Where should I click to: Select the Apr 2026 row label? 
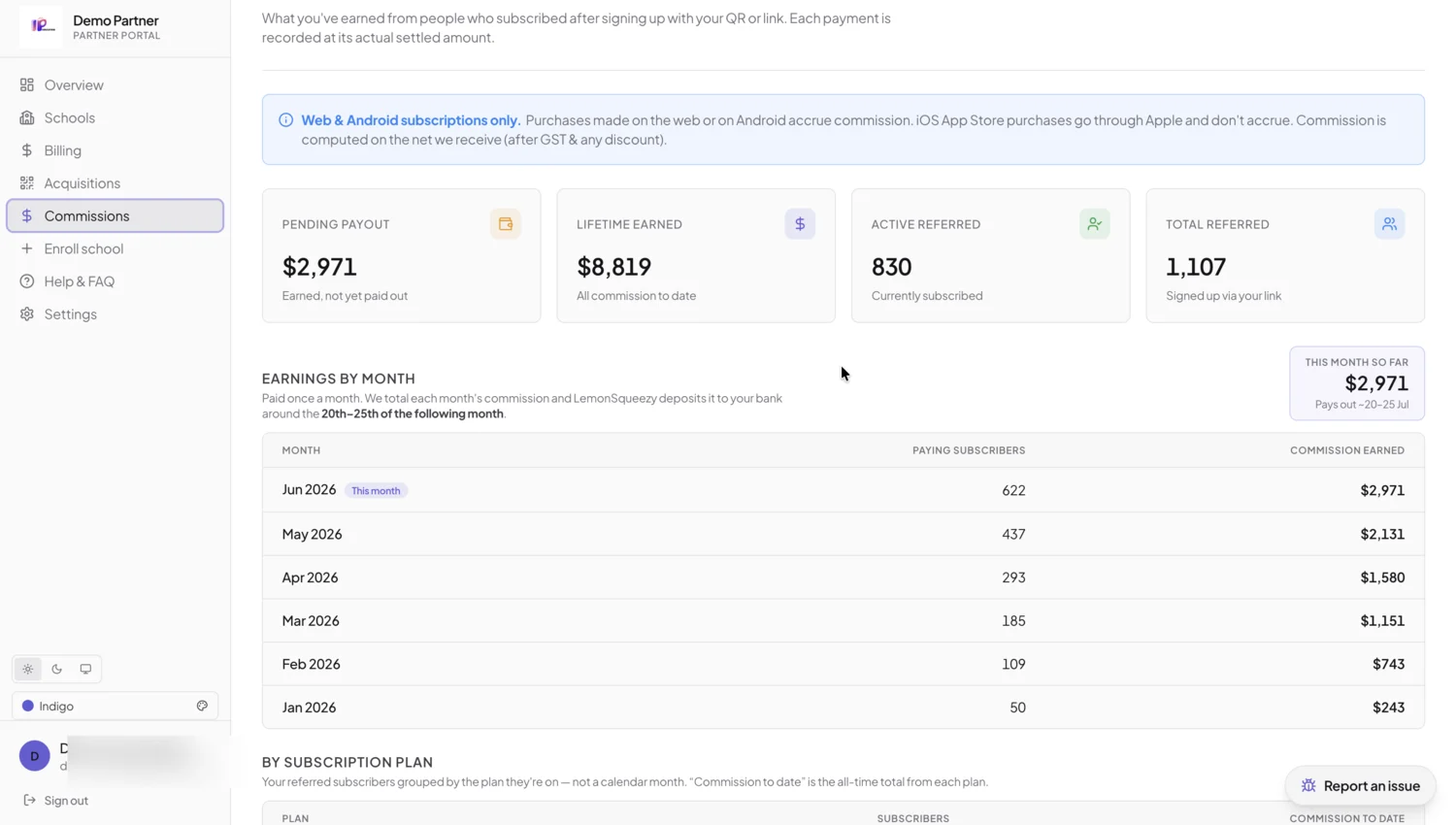tap(310, 577)
